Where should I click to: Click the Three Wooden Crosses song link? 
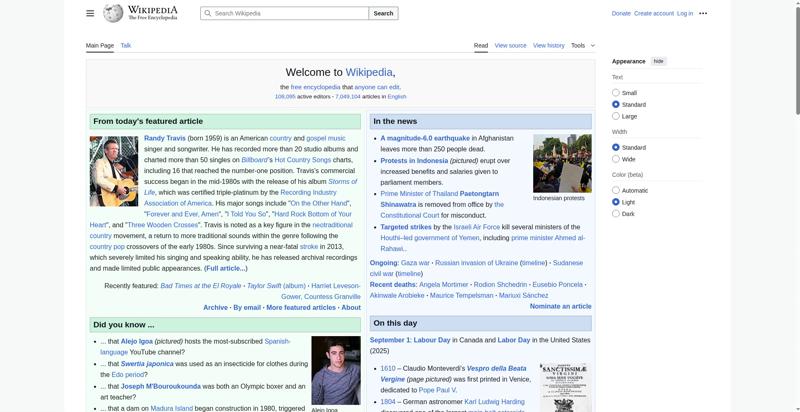(162, 225)
